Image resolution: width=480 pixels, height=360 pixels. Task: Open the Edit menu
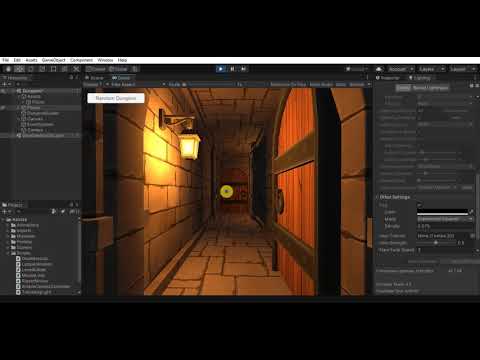pos(17,60)
